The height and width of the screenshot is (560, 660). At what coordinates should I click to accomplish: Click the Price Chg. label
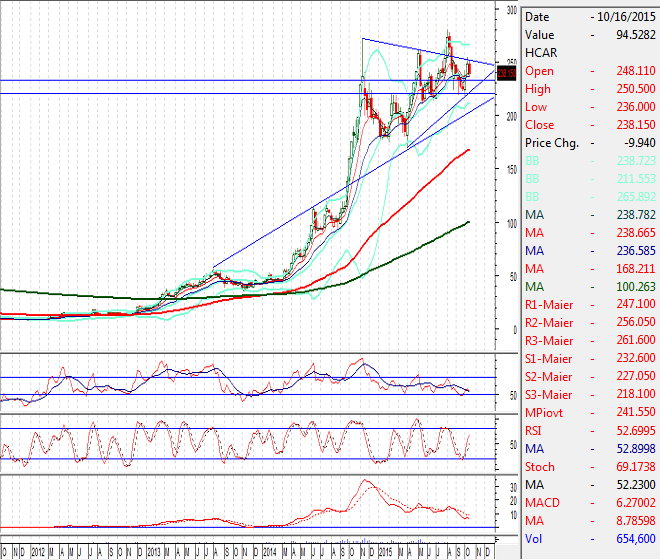[x=551, y=143]
